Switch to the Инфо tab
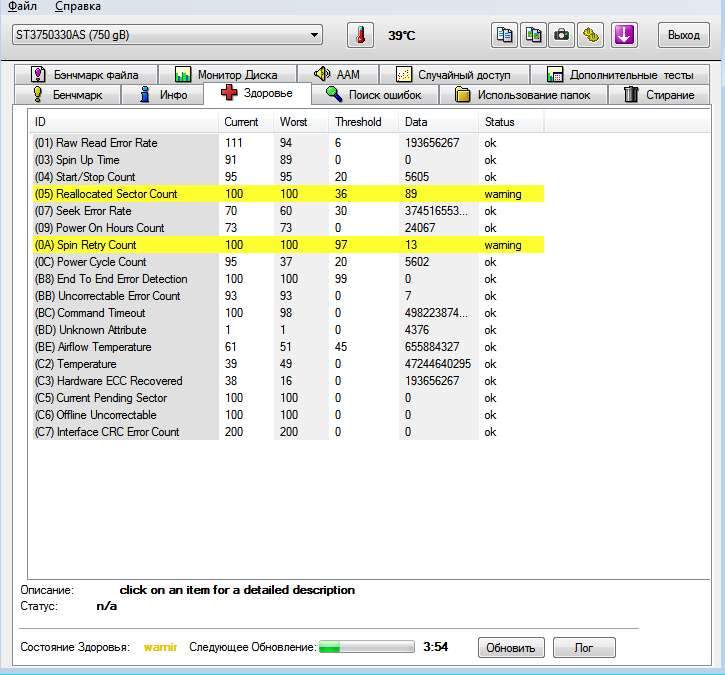 click(163, 95)
